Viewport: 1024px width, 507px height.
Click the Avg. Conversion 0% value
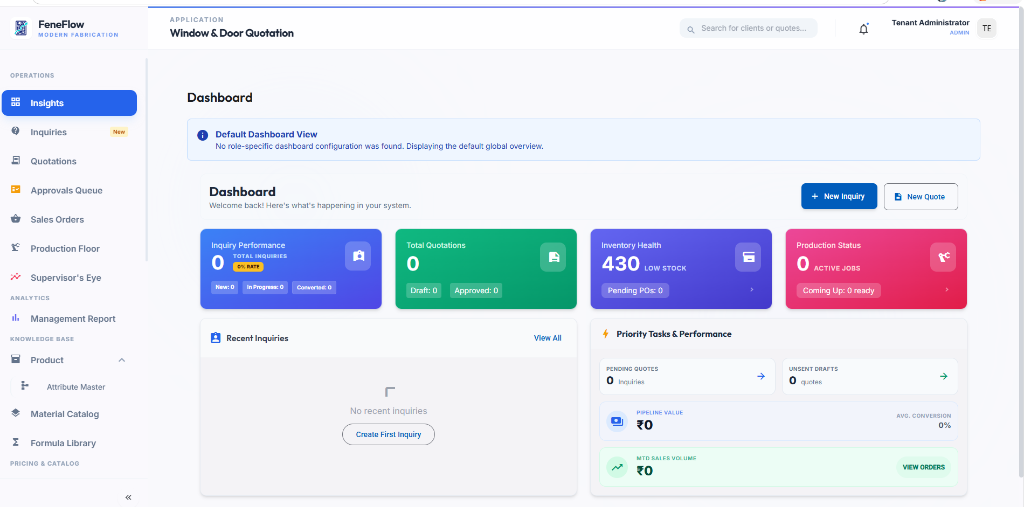(x=944, y=425)
